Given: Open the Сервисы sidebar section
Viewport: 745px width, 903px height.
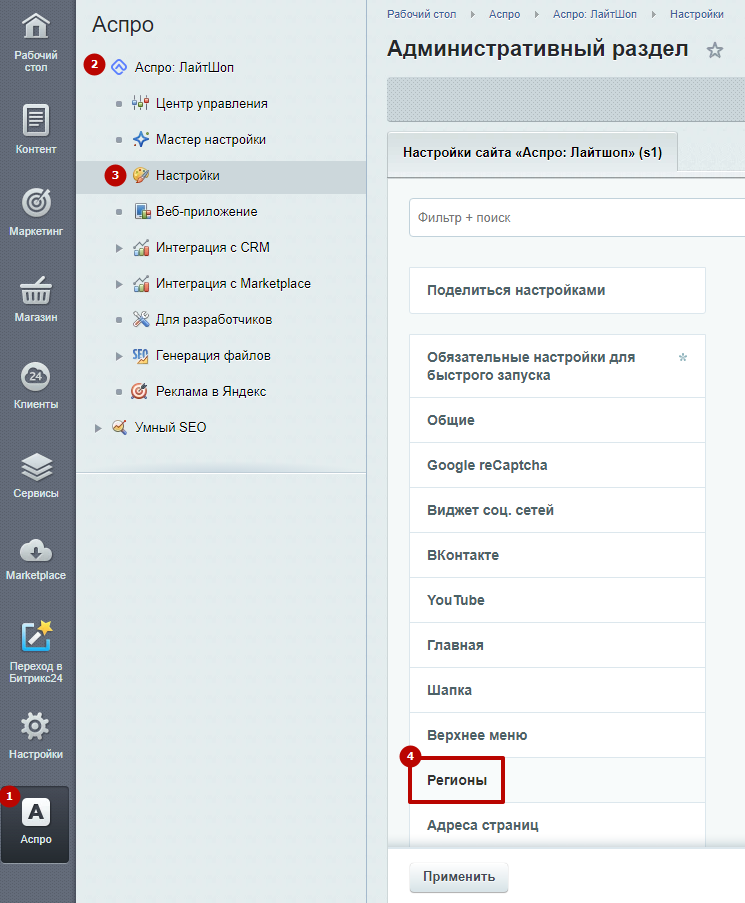Looking at the screenshot, I should [36, 475].
